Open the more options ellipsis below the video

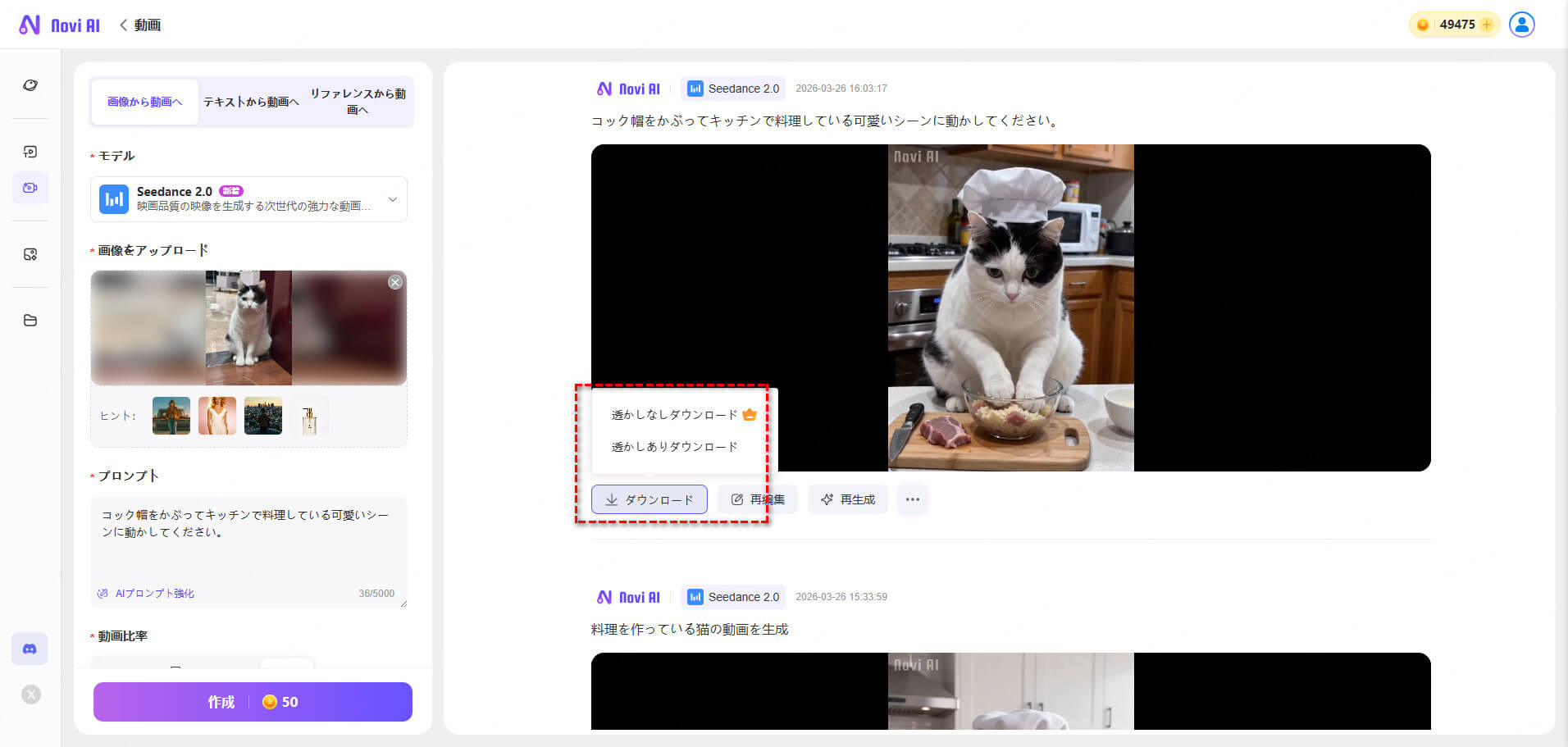[x=913, y=499]
